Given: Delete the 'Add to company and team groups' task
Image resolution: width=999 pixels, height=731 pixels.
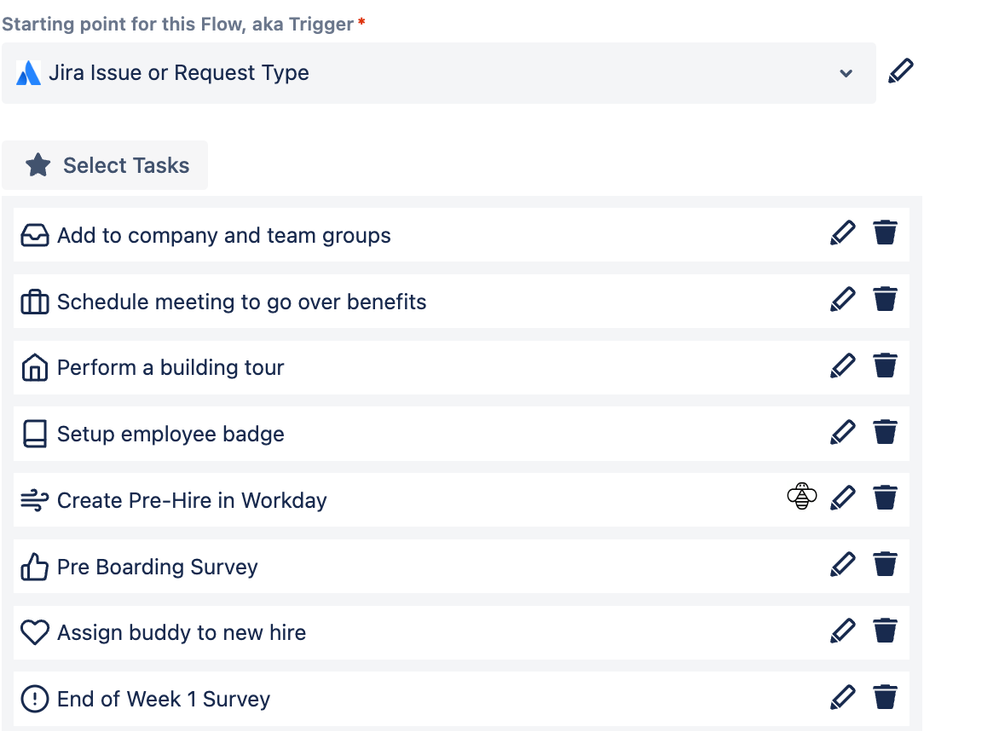Looking at the screenshot, I should click(885, 233).
